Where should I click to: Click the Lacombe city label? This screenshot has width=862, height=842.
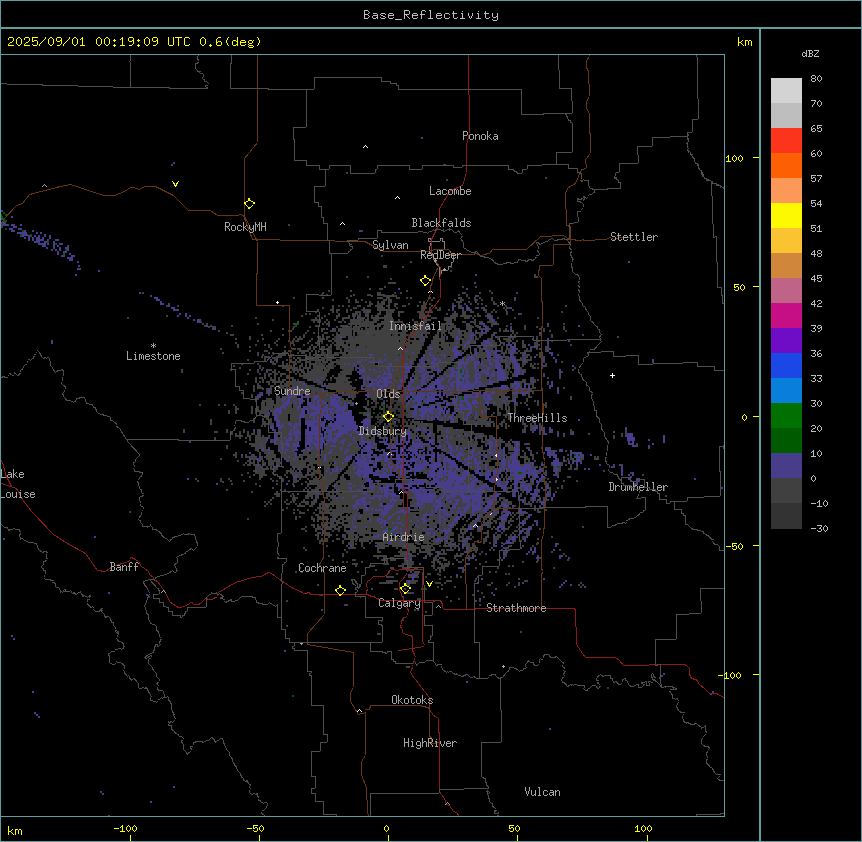click(x=450, y=191)
